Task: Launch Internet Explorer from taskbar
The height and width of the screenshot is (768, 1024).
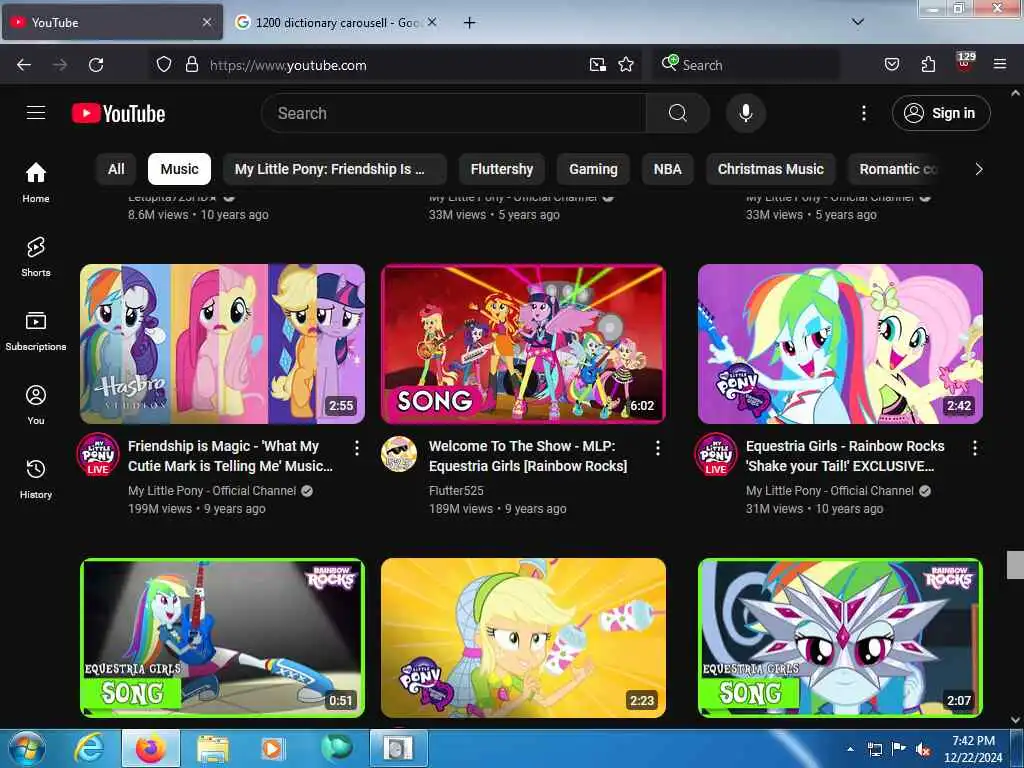Action: [89, 749]
